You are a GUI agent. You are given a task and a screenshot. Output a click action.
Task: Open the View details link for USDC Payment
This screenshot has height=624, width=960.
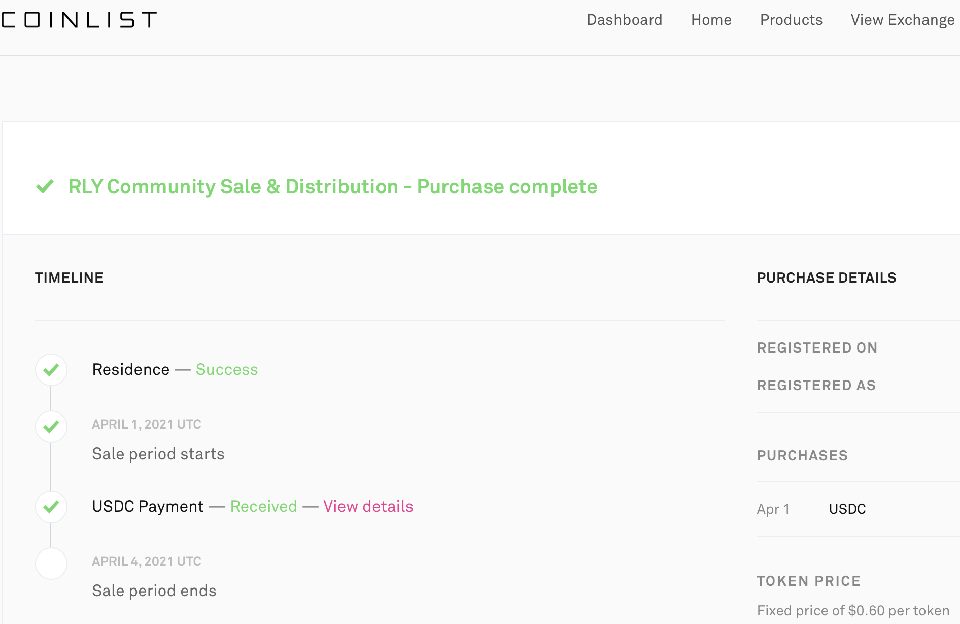point(368,507)
